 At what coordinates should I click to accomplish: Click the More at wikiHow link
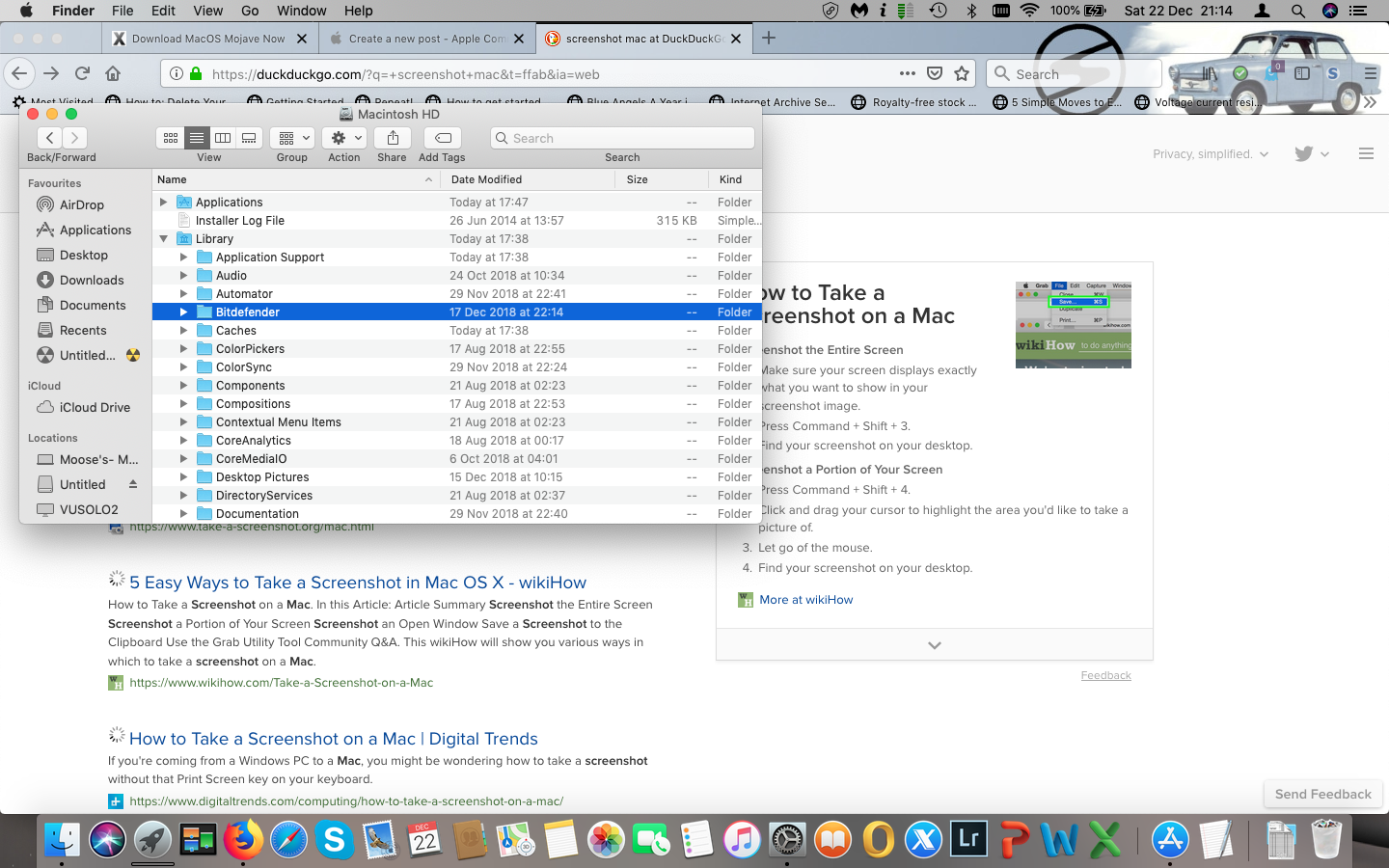pos(806,600)
